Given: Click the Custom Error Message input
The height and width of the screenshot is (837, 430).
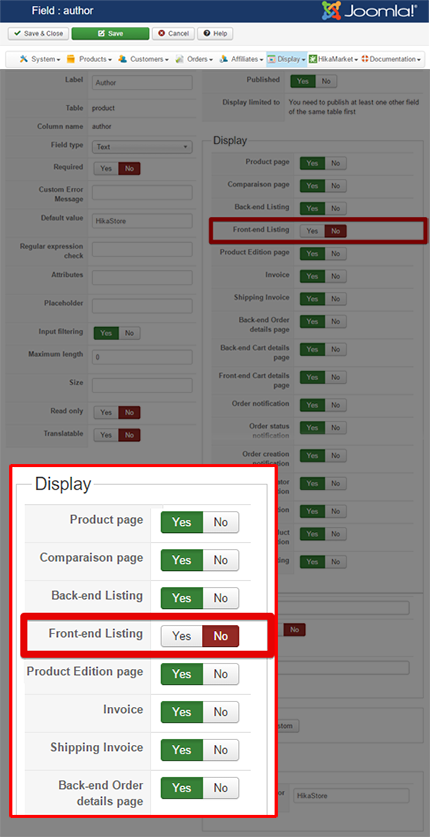Looking at the screenshot, I should [142, 193].
